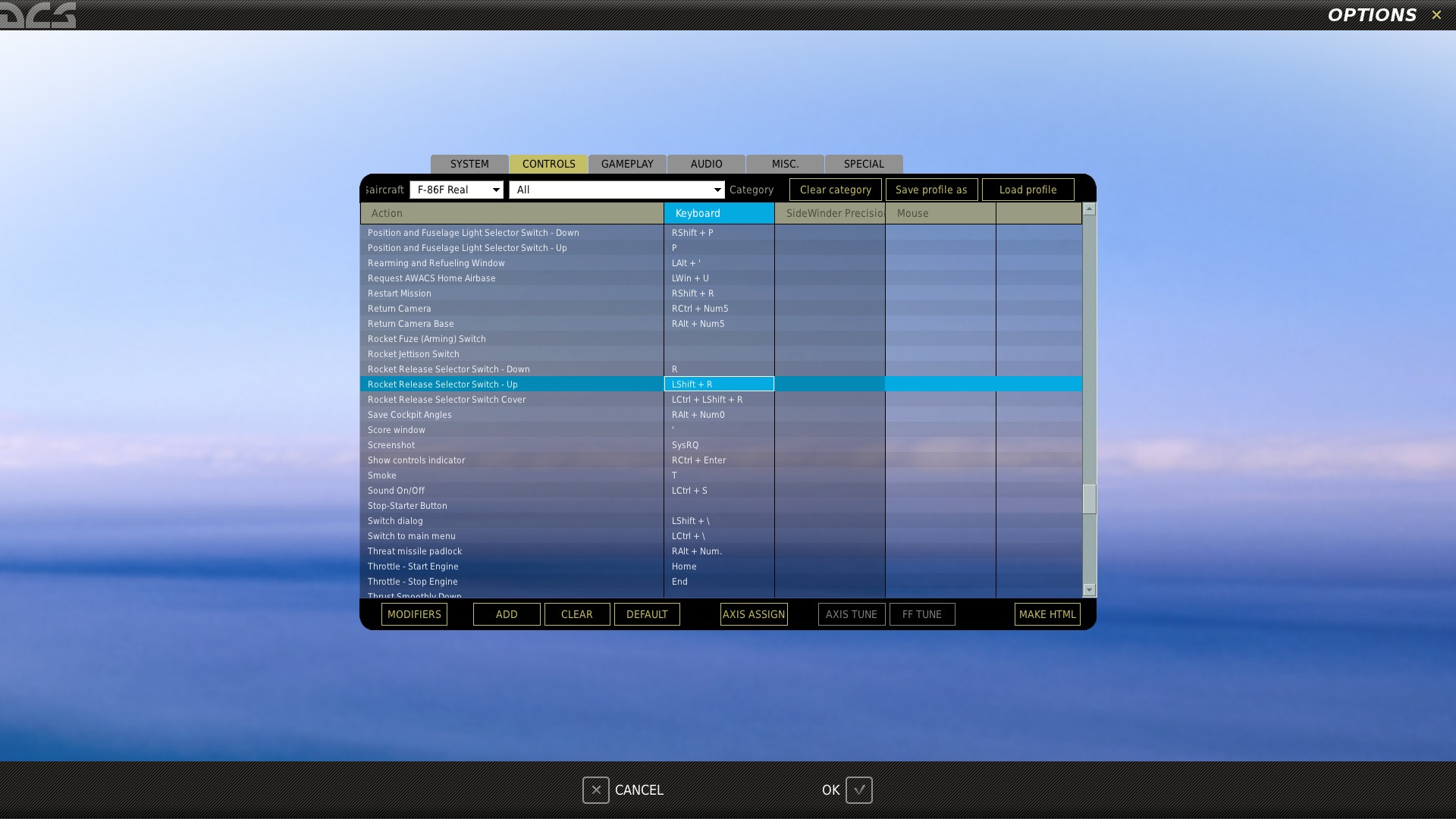This screenshot has width=1456, height=819.
Task: Select Position and Fuselage Light Selector Switch - Up
Action: tap(721, 248)
